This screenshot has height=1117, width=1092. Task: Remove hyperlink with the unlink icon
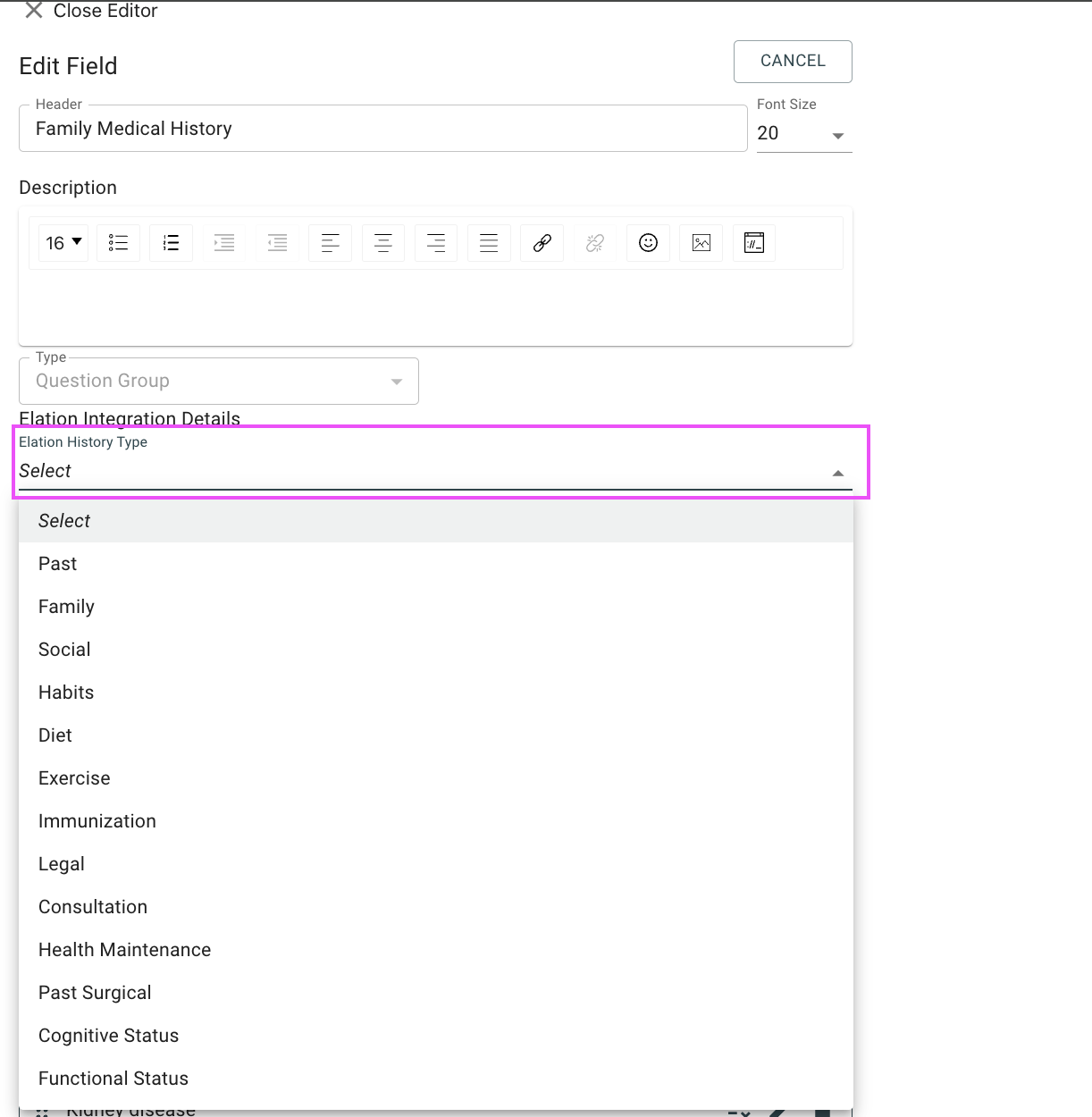click(595, 243)
